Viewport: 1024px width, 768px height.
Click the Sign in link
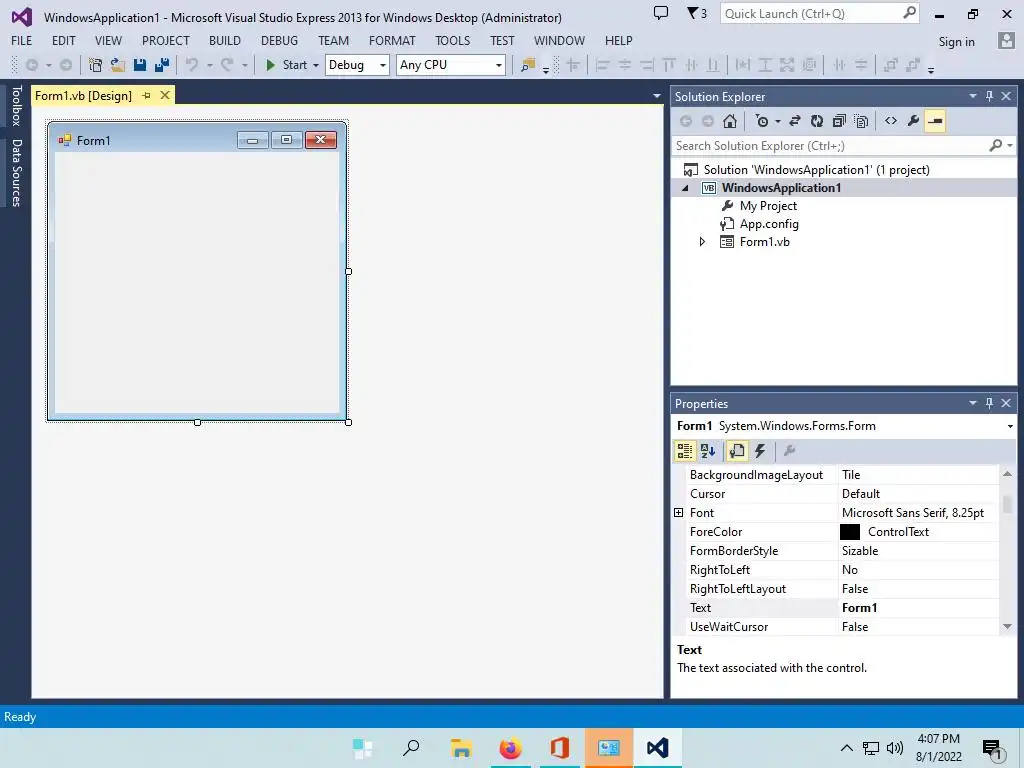[956, 41]
